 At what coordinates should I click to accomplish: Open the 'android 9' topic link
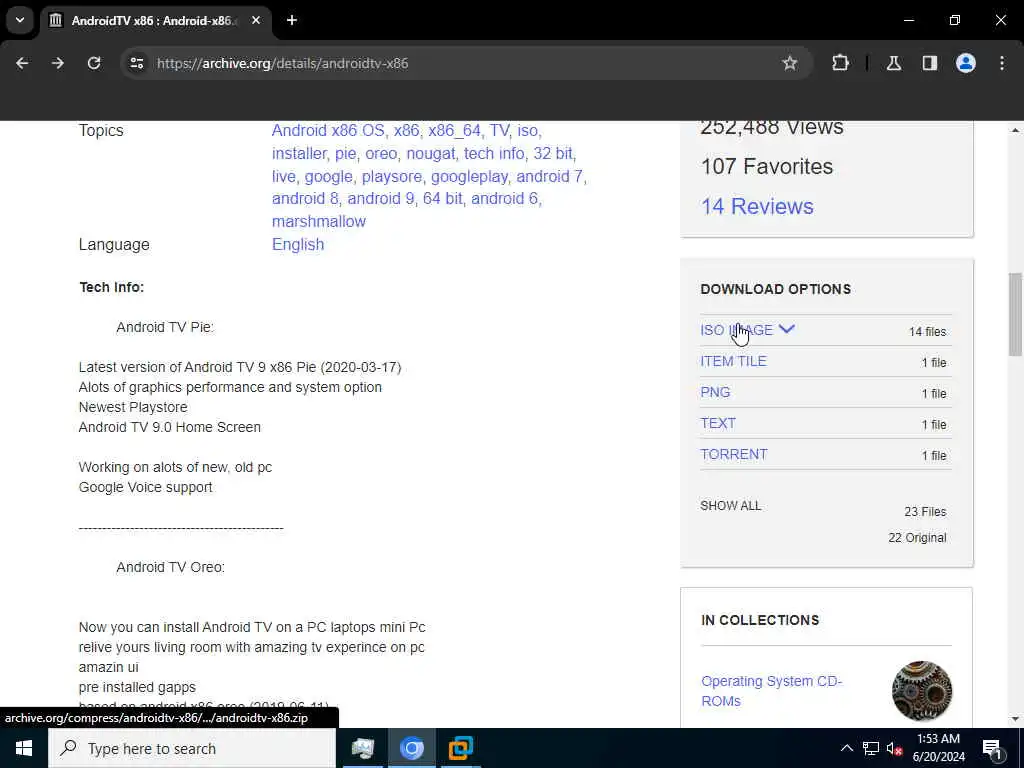(x=381, y=199)
